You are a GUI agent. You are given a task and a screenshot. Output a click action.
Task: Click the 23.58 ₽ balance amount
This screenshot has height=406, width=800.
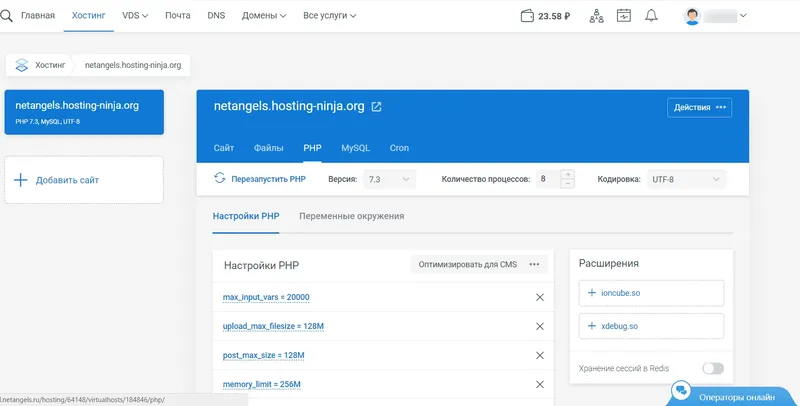(554, 16)
